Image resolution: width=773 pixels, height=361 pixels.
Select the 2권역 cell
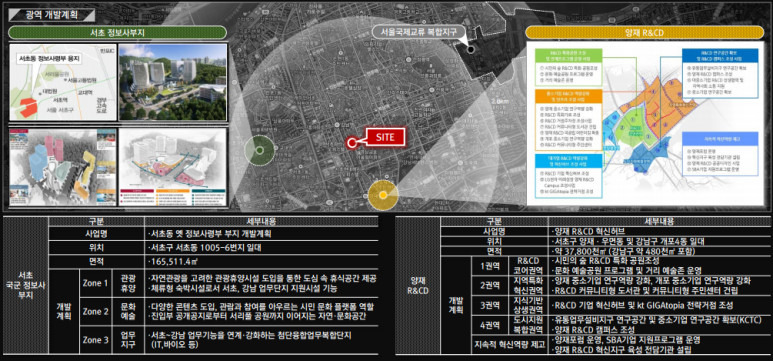click(489, 286)
